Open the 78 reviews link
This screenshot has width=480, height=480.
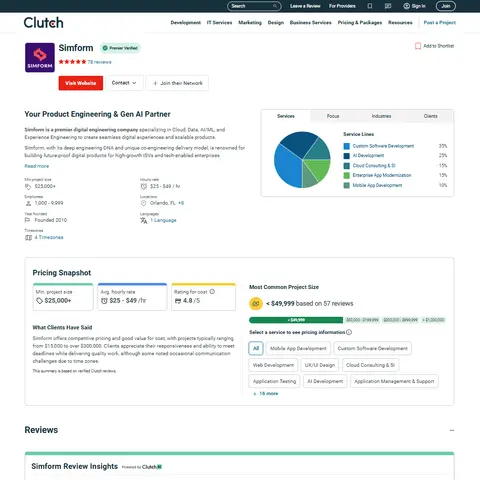click(x=99, y=62)
